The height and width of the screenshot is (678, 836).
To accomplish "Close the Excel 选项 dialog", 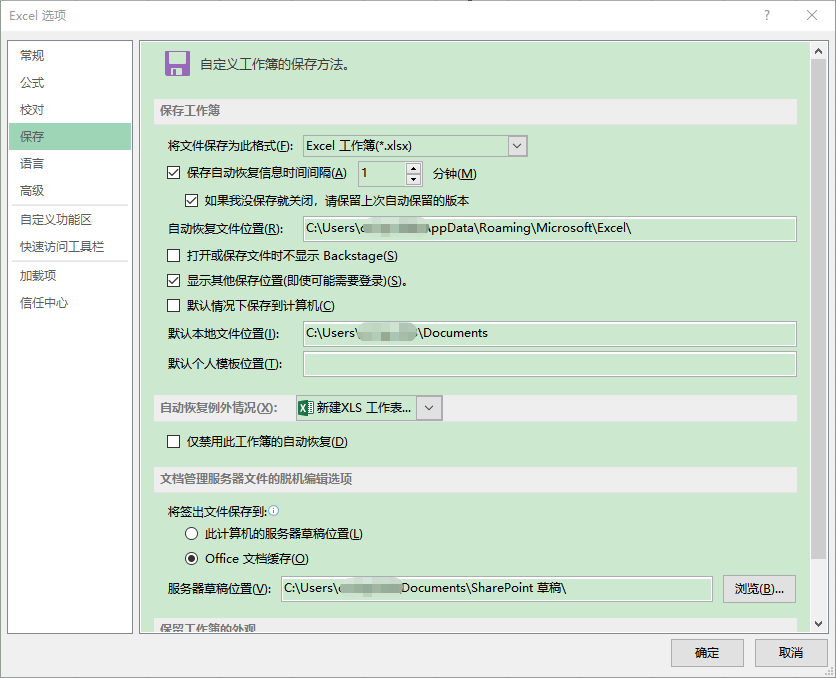I will coord(811,15).
